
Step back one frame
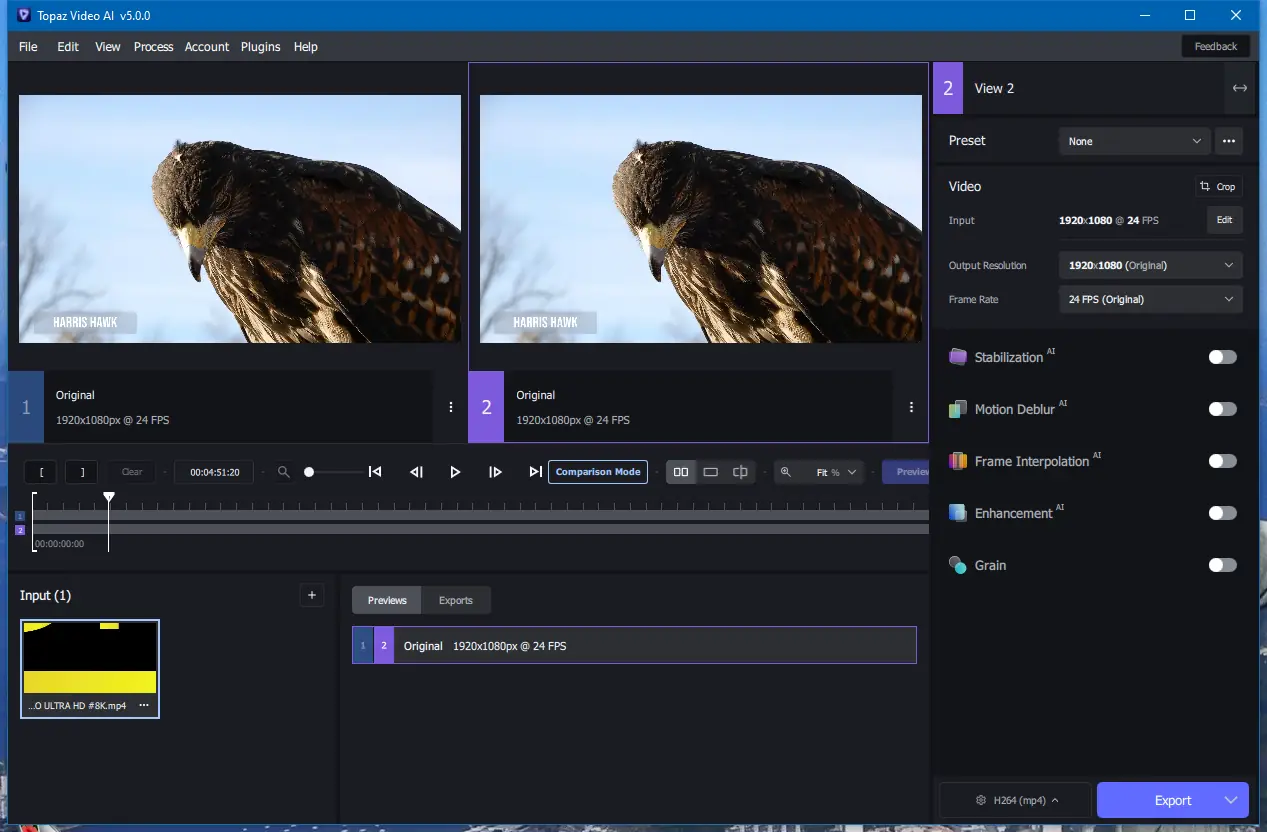pyautogui.click(x=416, y=472)
